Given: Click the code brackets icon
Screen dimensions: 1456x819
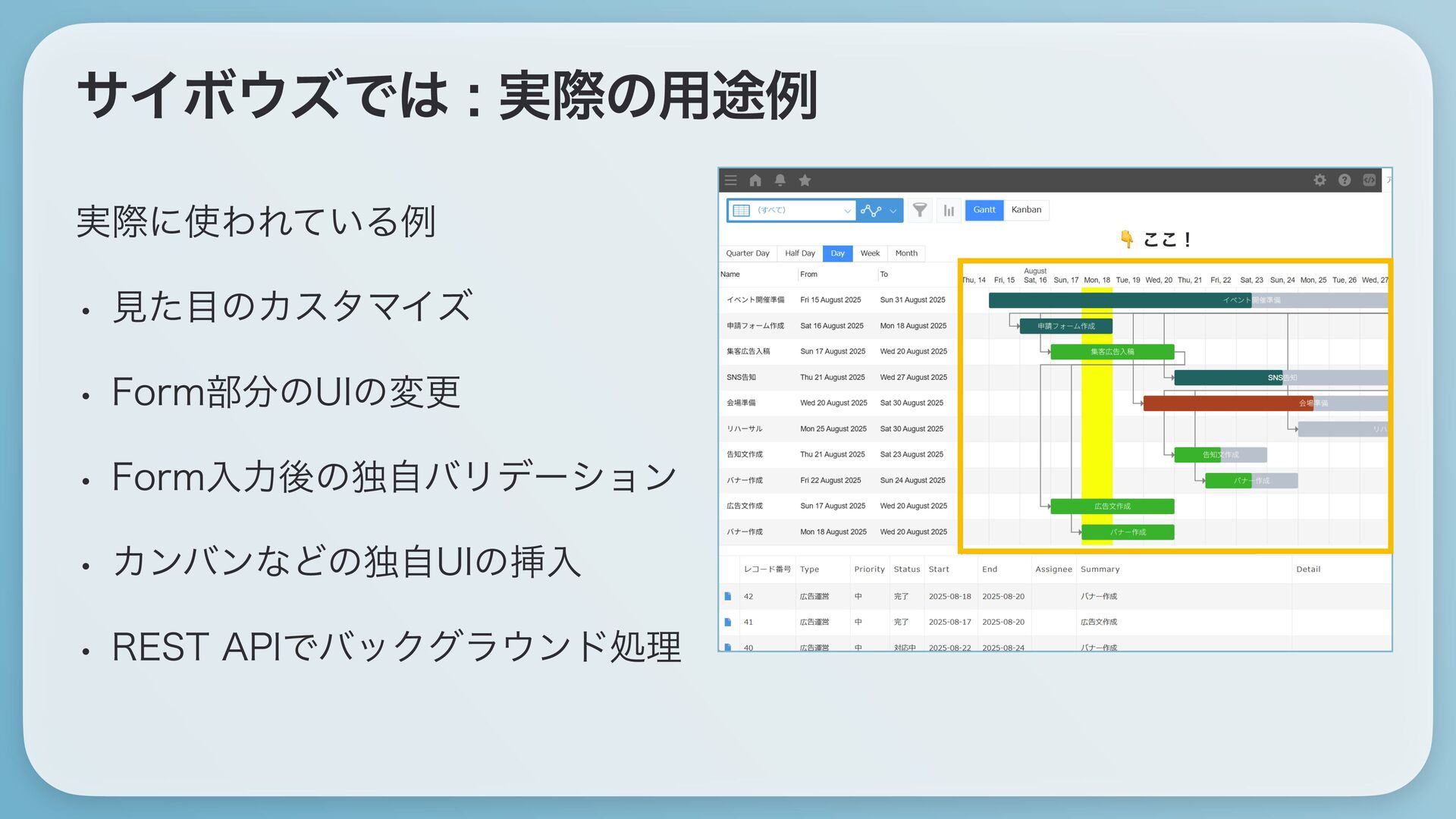Looking at the screenshot, I should coord(1369,180).
